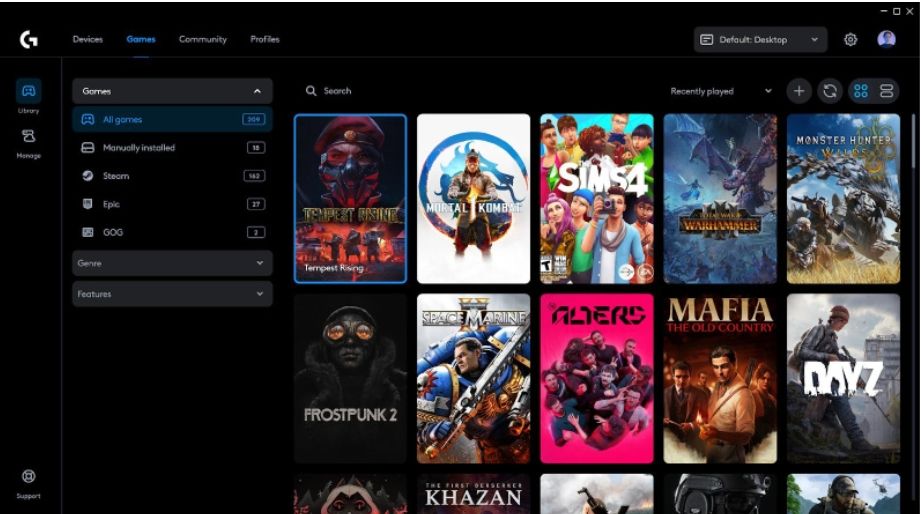Filter by GOG games

tap(172, 232)
